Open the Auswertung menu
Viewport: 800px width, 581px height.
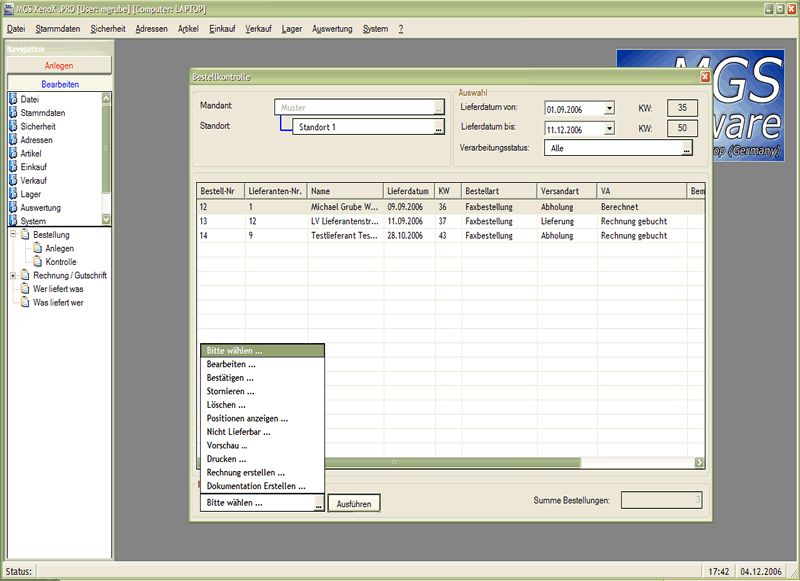point(332,29)
